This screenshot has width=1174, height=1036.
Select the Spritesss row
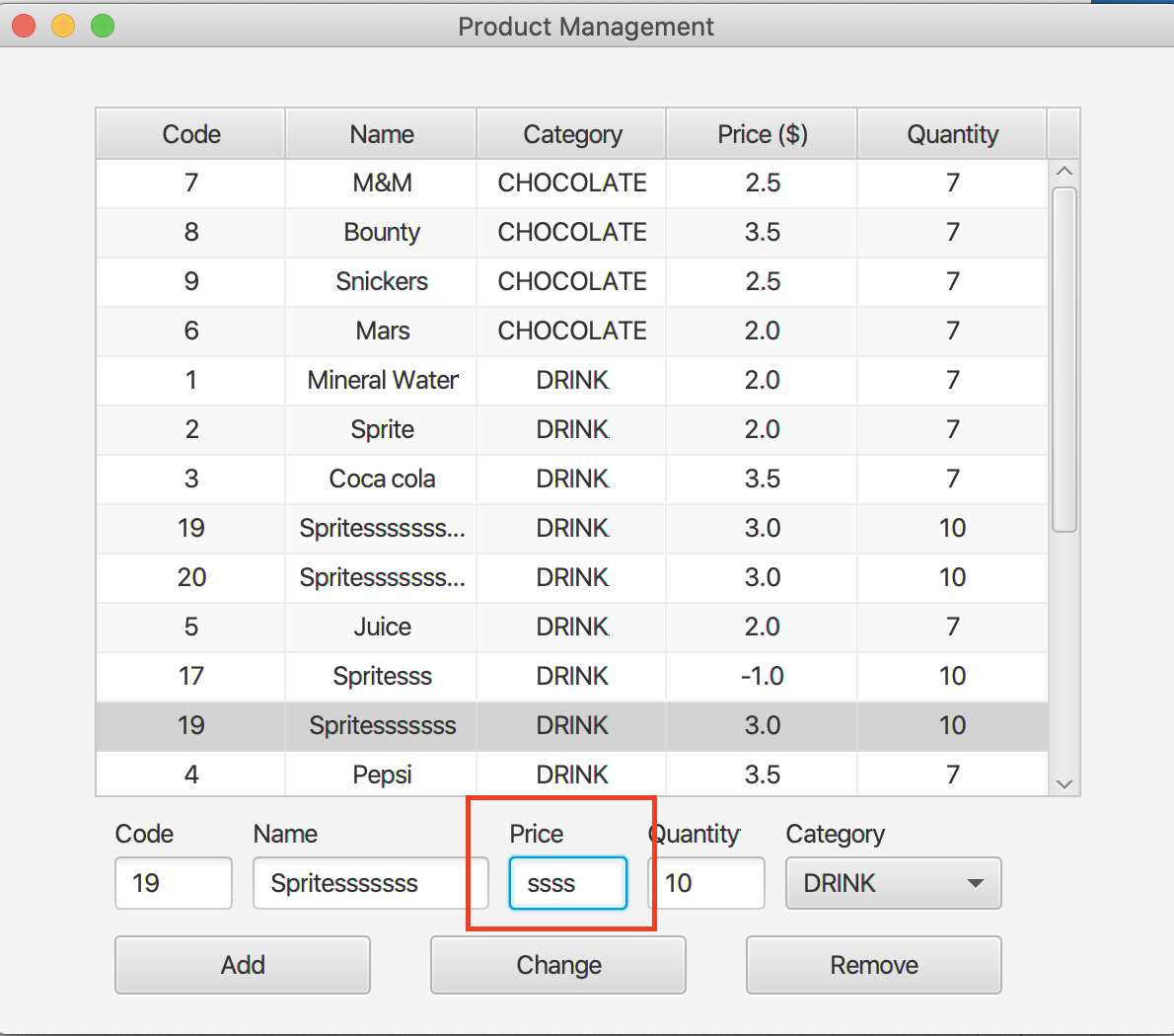coord(572,676)
